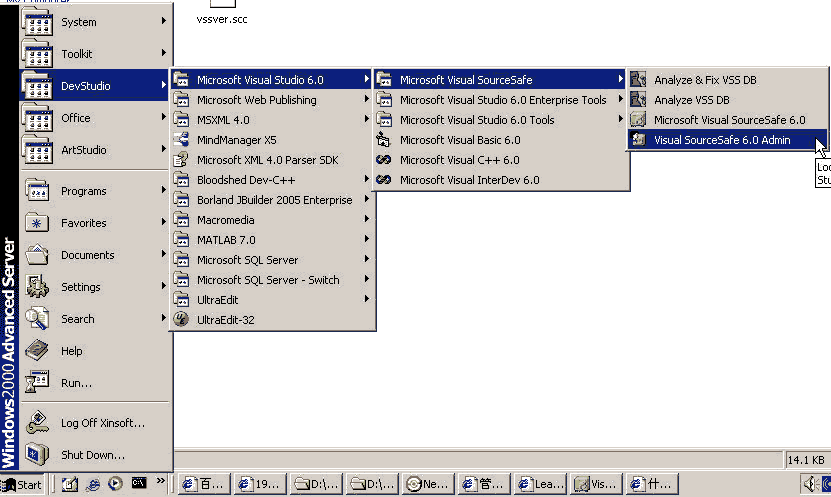Click the MindManager X5 icon
The height and width of the screenshot is (497, 831).
(181, 140)
